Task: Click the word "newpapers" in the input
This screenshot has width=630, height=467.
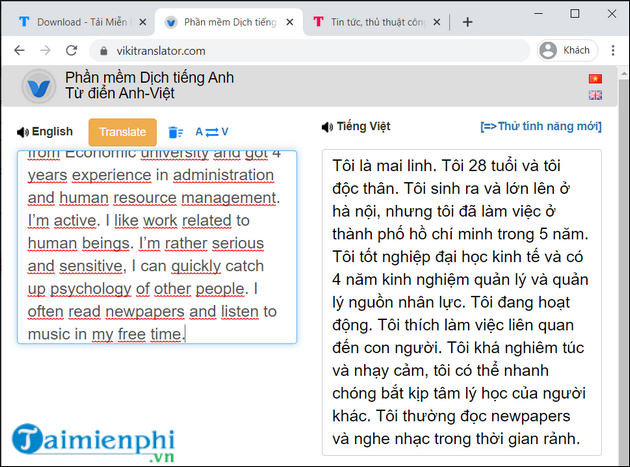Action: coord(145,311)
